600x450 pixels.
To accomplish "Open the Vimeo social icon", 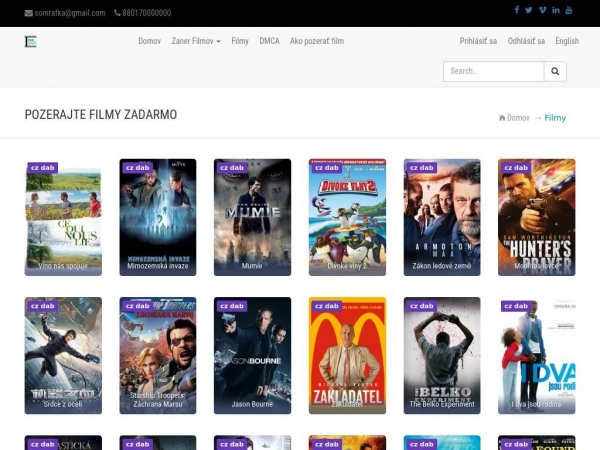I will point(542,10).
